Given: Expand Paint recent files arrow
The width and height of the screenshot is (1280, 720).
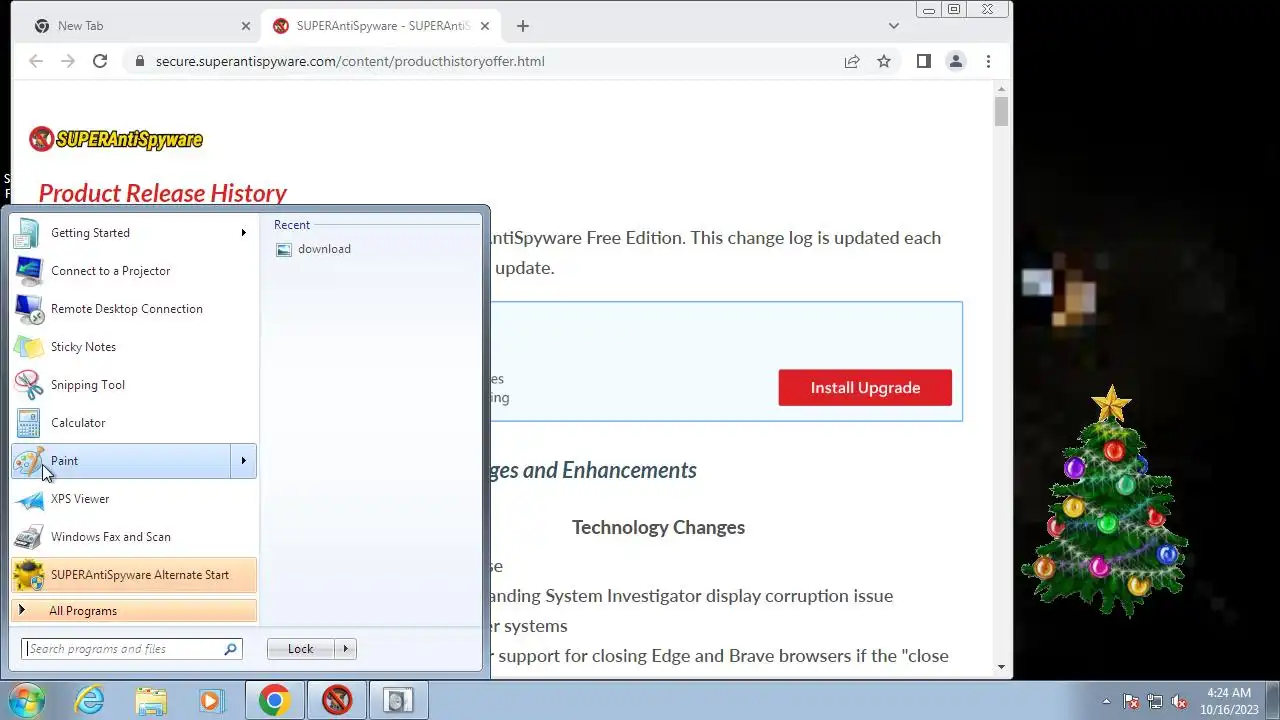Looking at the screenshot, I should [x=243, y=461].
